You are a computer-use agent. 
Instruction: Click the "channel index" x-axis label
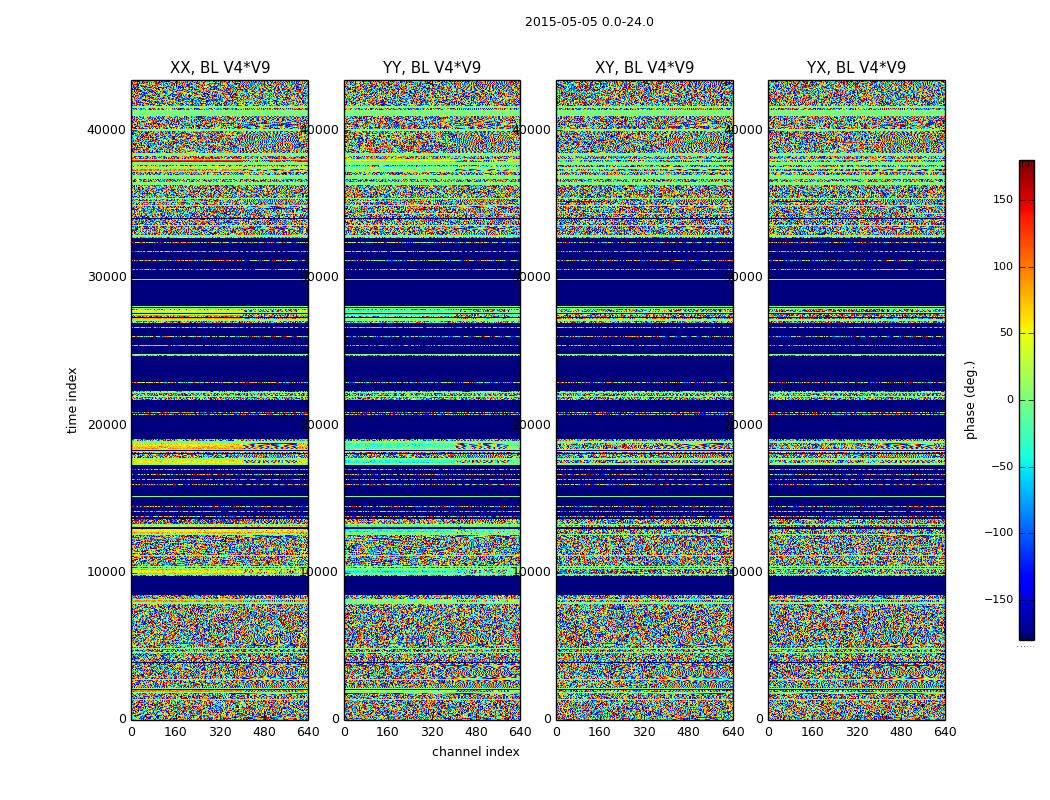(x=476, y=752)
